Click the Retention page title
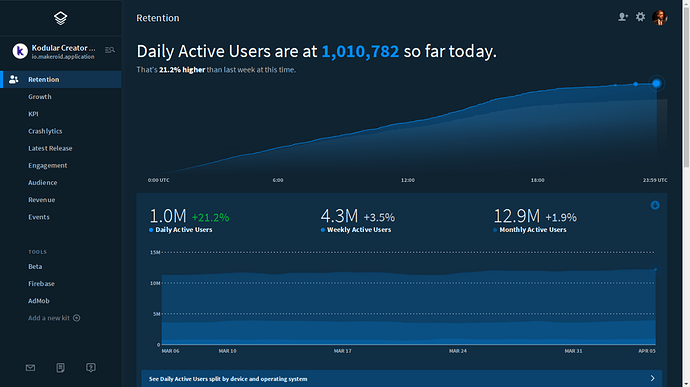Screen dimensions: 690x387 [x=158, y=18]
